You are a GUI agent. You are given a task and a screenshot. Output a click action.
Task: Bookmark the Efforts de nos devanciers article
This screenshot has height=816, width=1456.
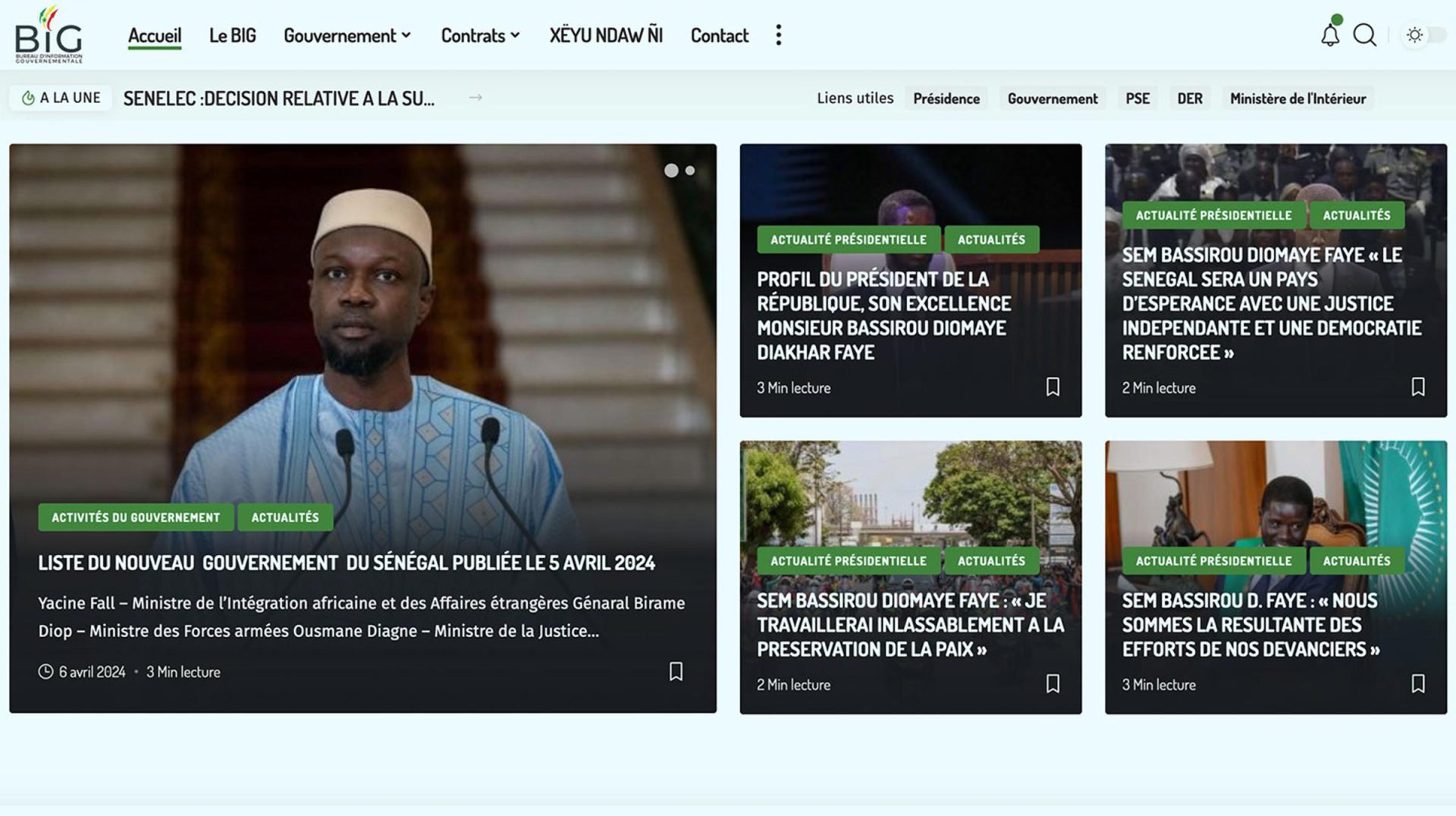pos(1417,683)
